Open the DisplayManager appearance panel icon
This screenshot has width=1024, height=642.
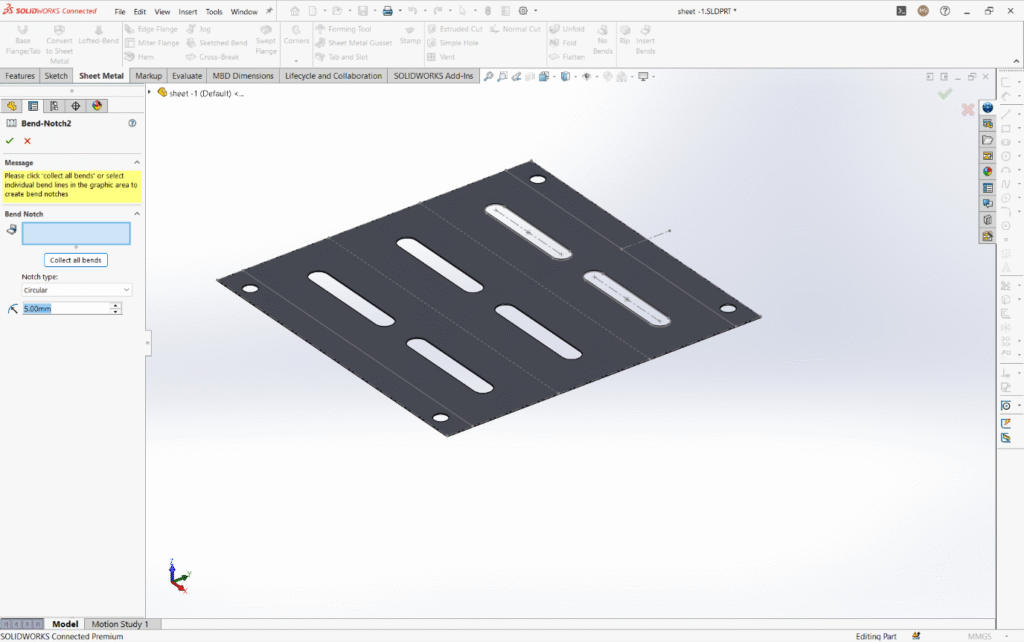click(98, 105)
